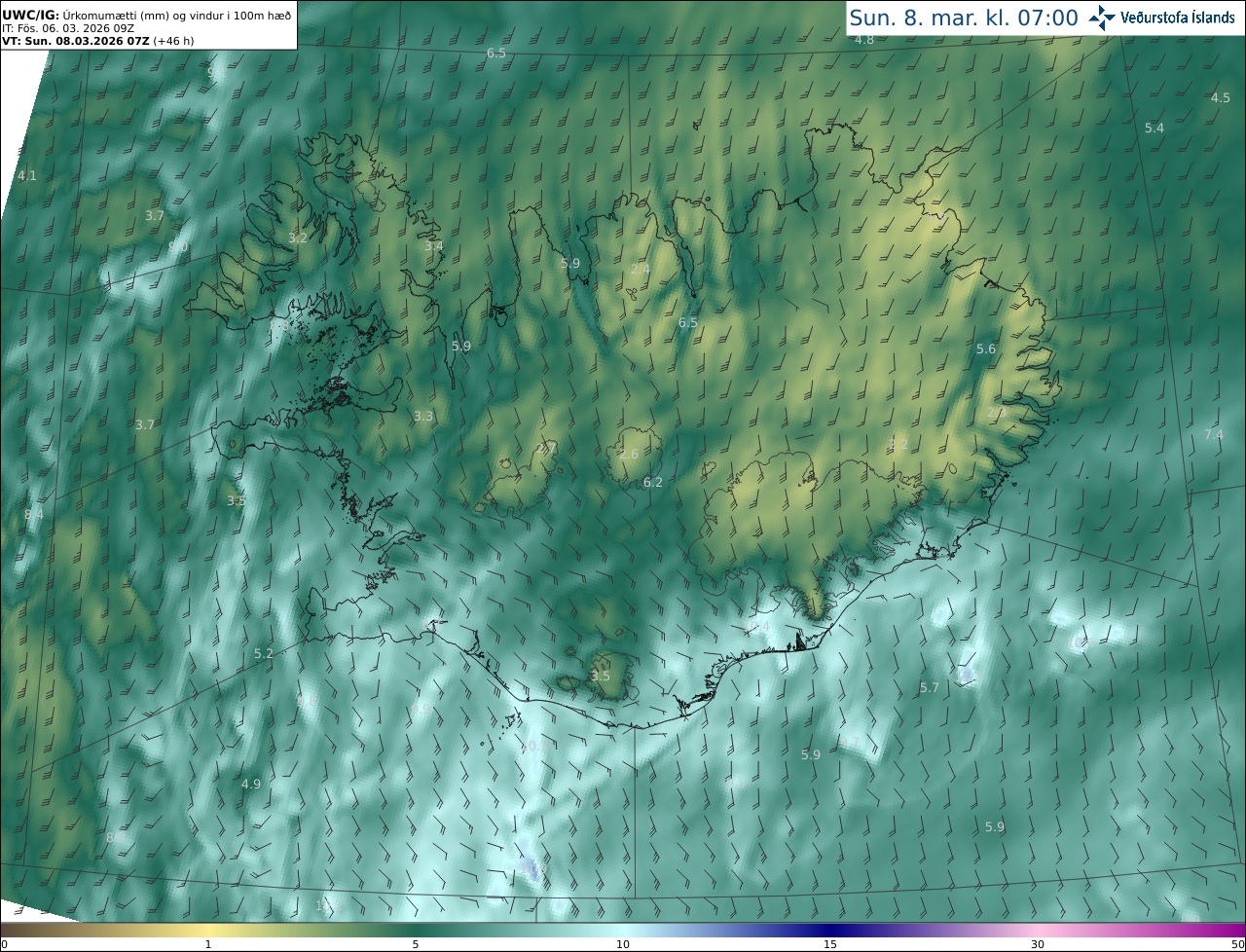Image resolution: width=1246 pixels, height=952 pixels.
Task: Click the Veðurstofa Íslands text
Action: (x=1178, y=18)
